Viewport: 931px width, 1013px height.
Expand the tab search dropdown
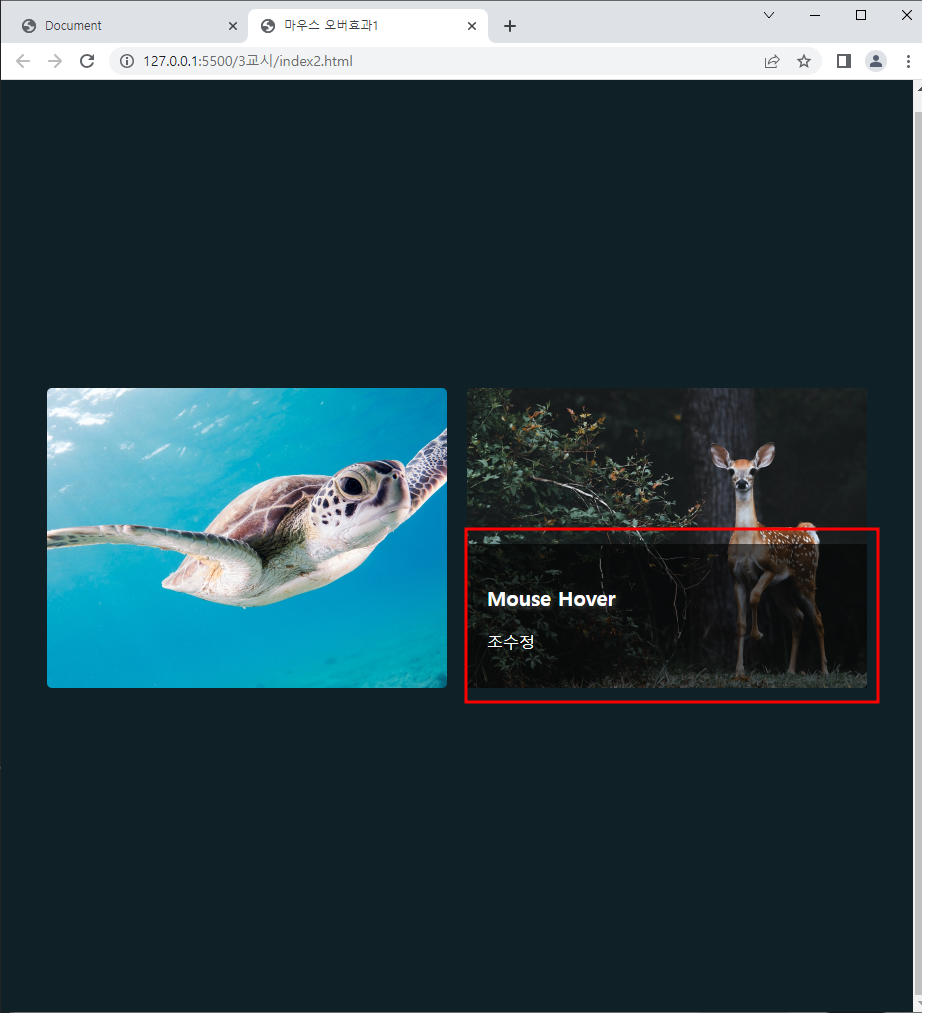coord(769,16)
